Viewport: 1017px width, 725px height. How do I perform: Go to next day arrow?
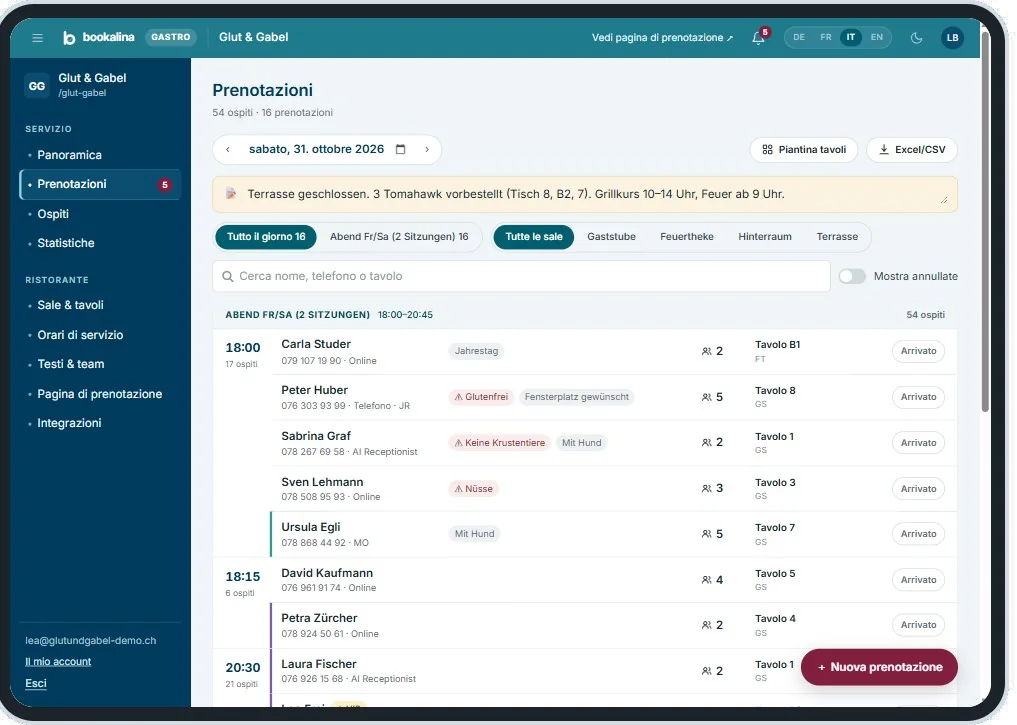[x=427, y=149]
